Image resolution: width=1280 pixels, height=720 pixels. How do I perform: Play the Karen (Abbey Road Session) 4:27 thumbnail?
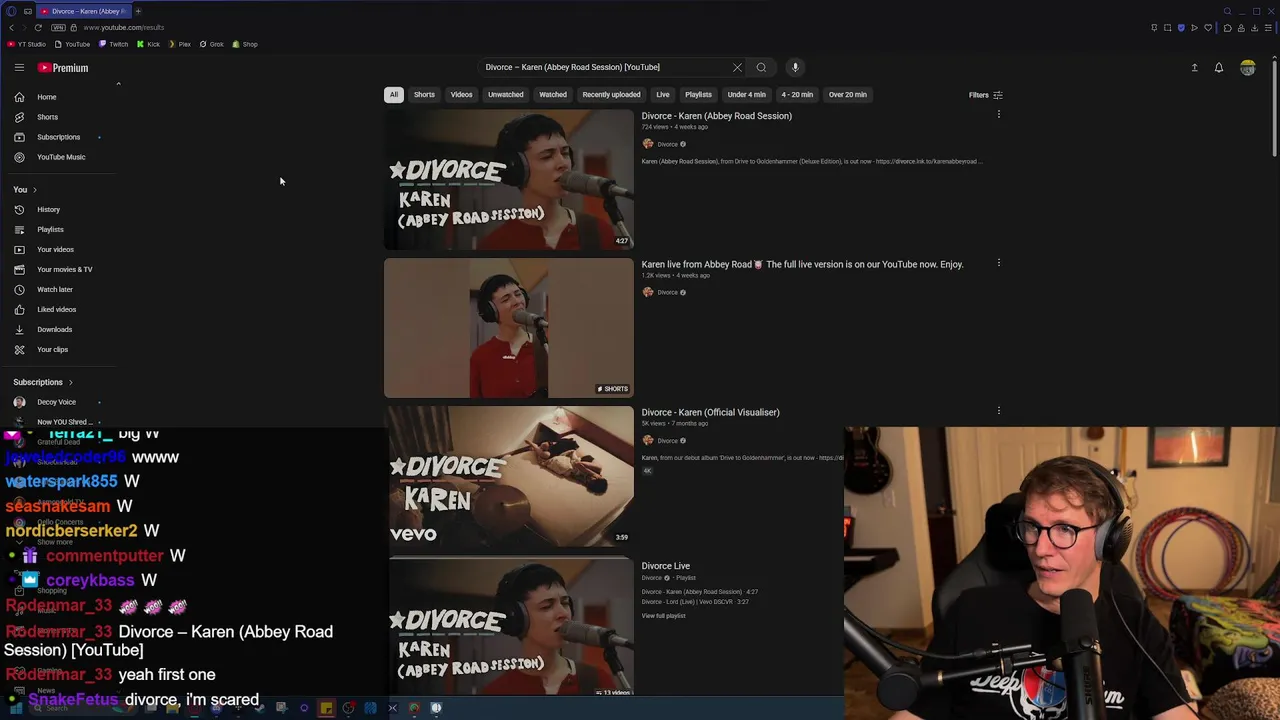click(x=509, y=179)
